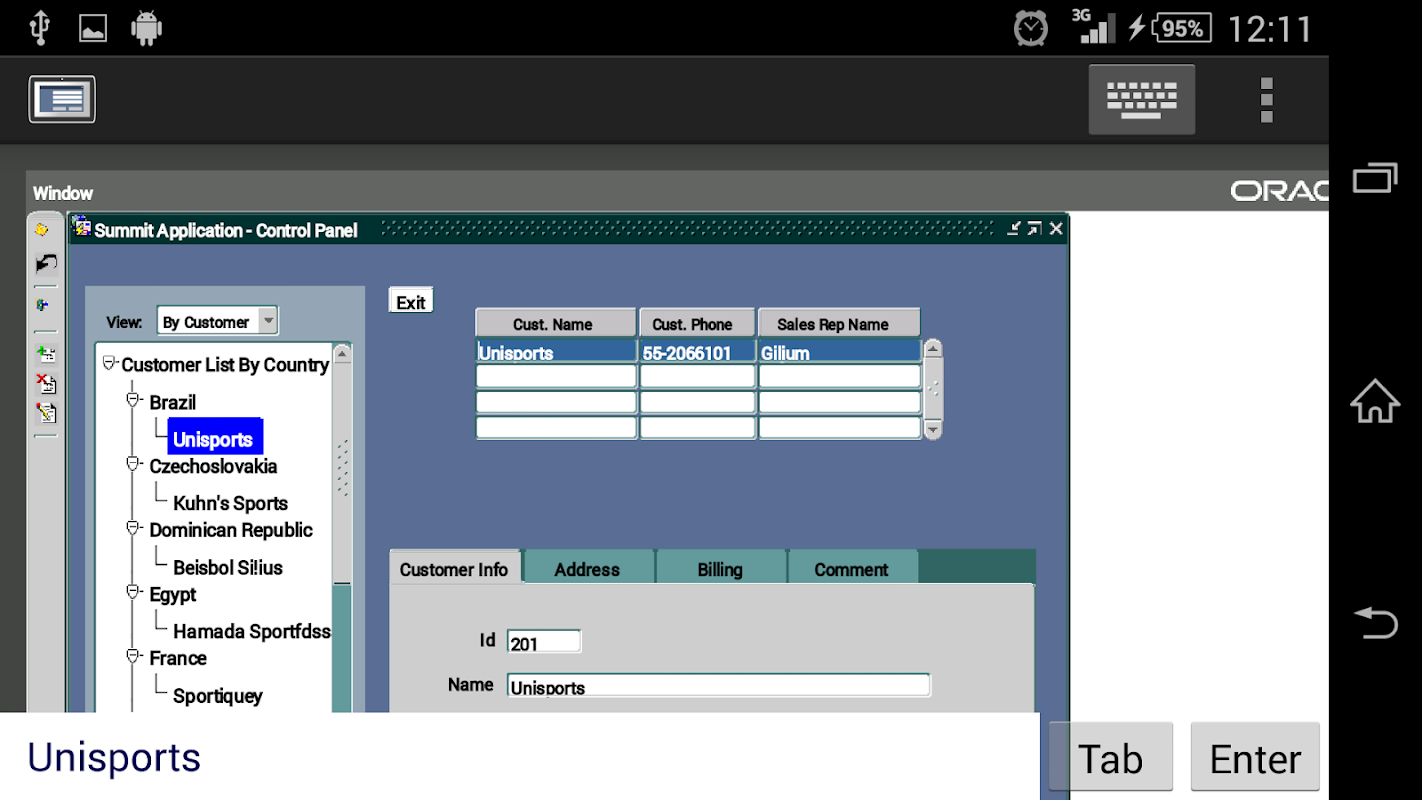Tap the Android debugging status icon

pos(146,28)
